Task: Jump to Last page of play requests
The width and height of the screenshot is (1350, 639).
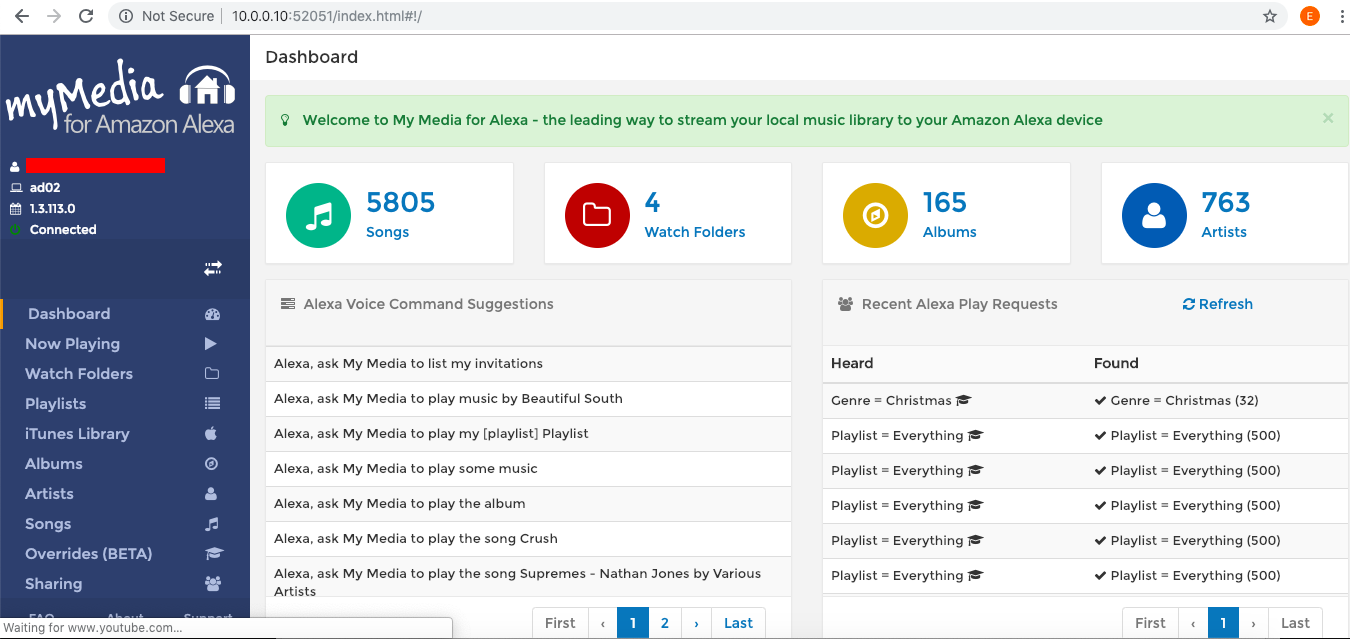Action: pos(1295,623)
